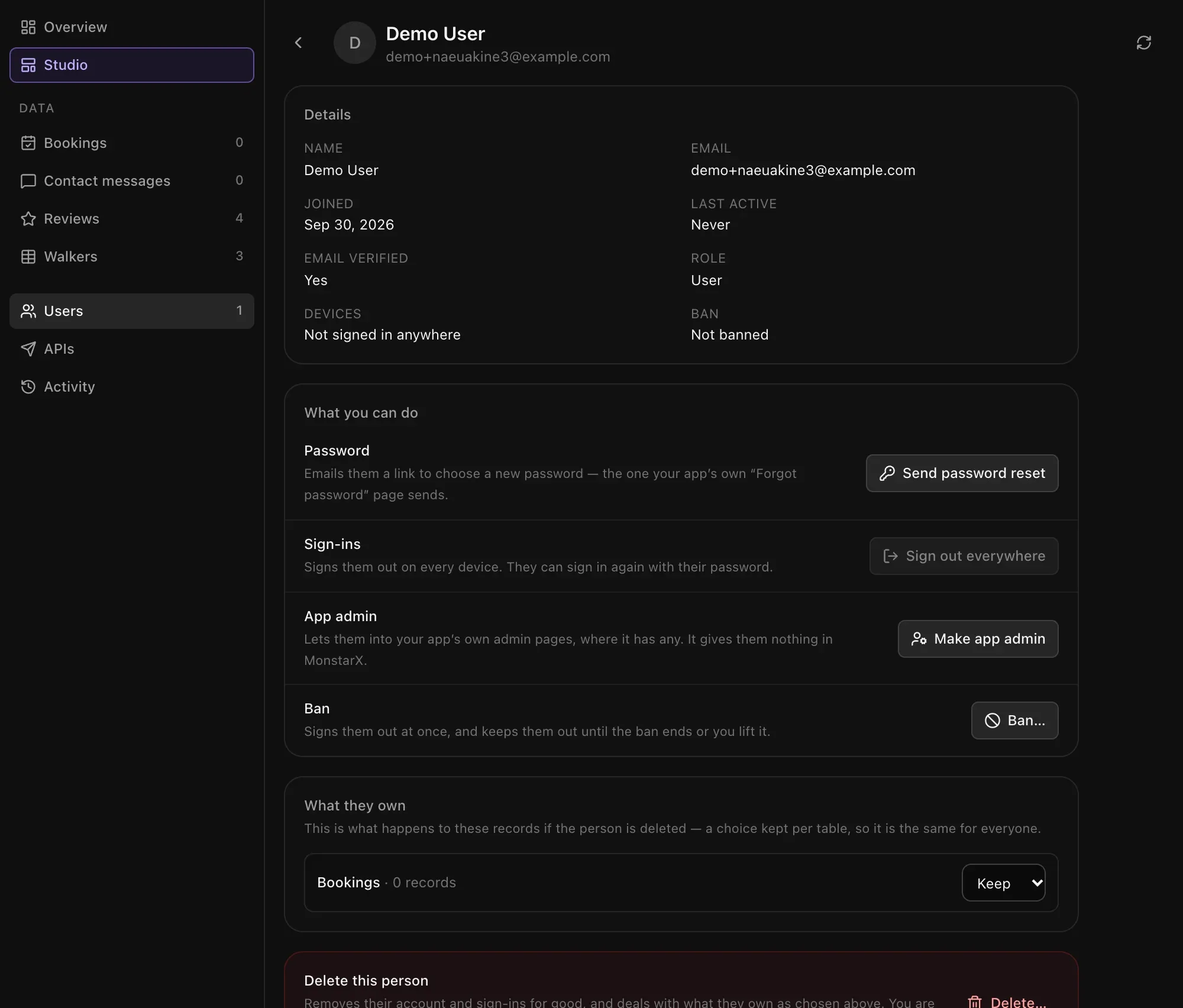Click the Activity history icon
The width and height of the screenshot is (1183, 1008).
pyautogui.click(x=28, y=386)
